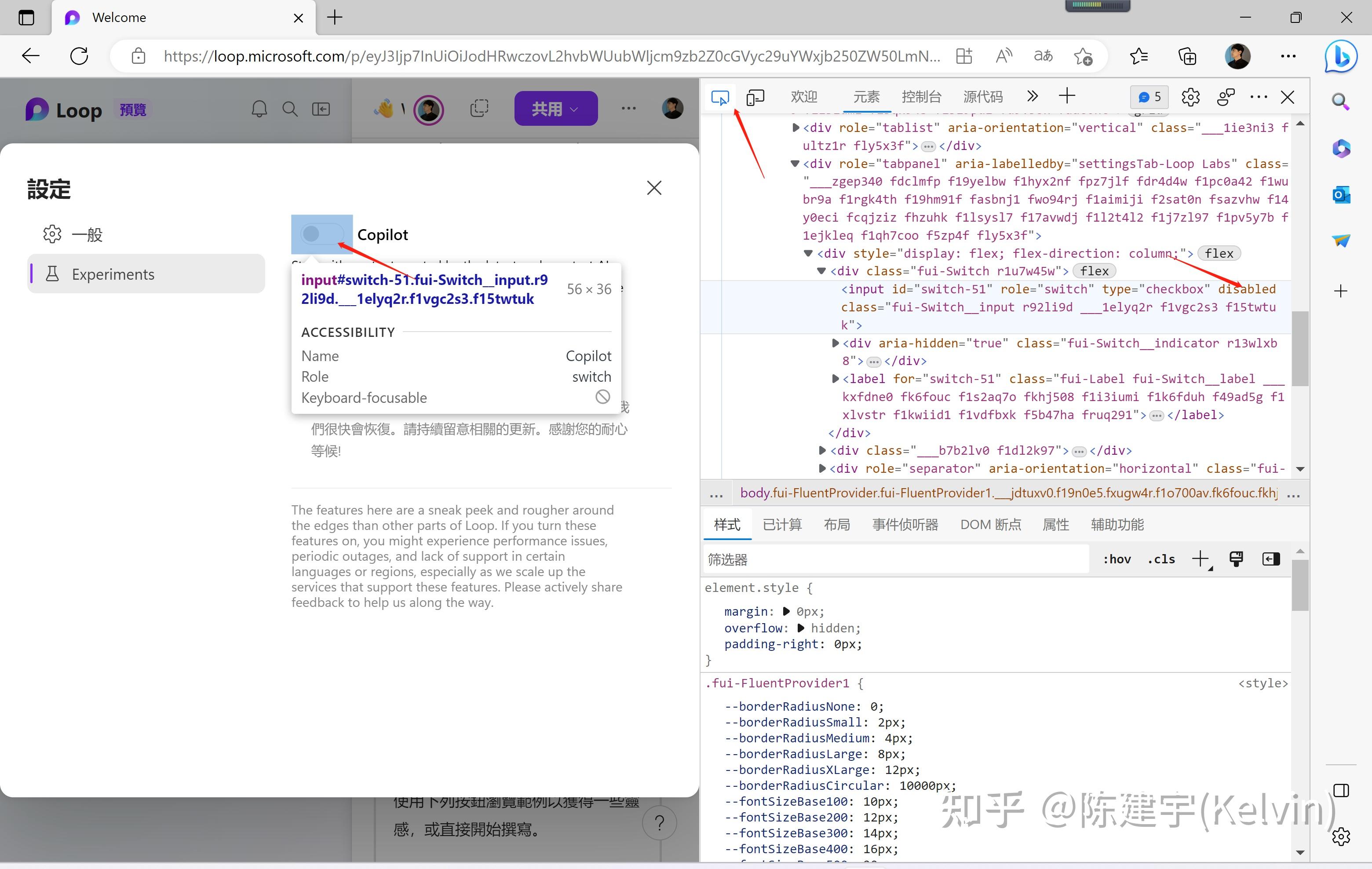Viewport: 1372px width, 869px height.
Task: Open the 已计算 computed styles tab
Action: tap(782, 524)
